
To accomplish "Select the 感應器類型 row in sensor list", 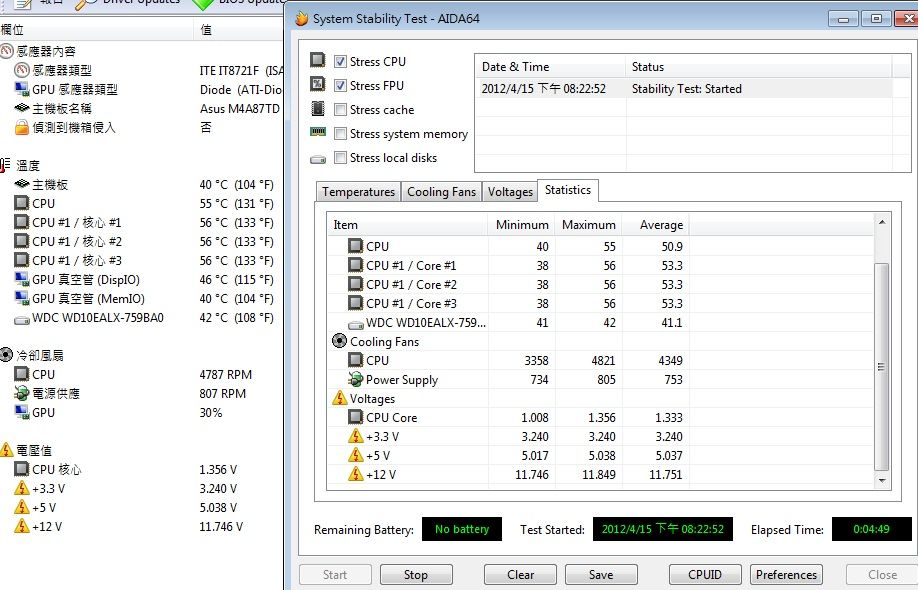I will 142,70.
